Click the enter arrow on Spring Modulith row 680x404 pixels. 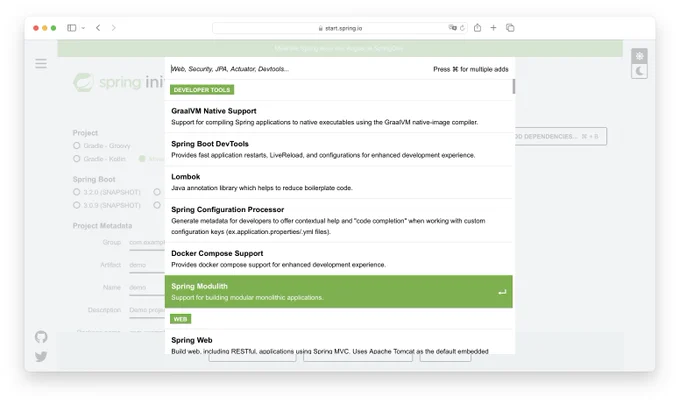tap(502, 292)
